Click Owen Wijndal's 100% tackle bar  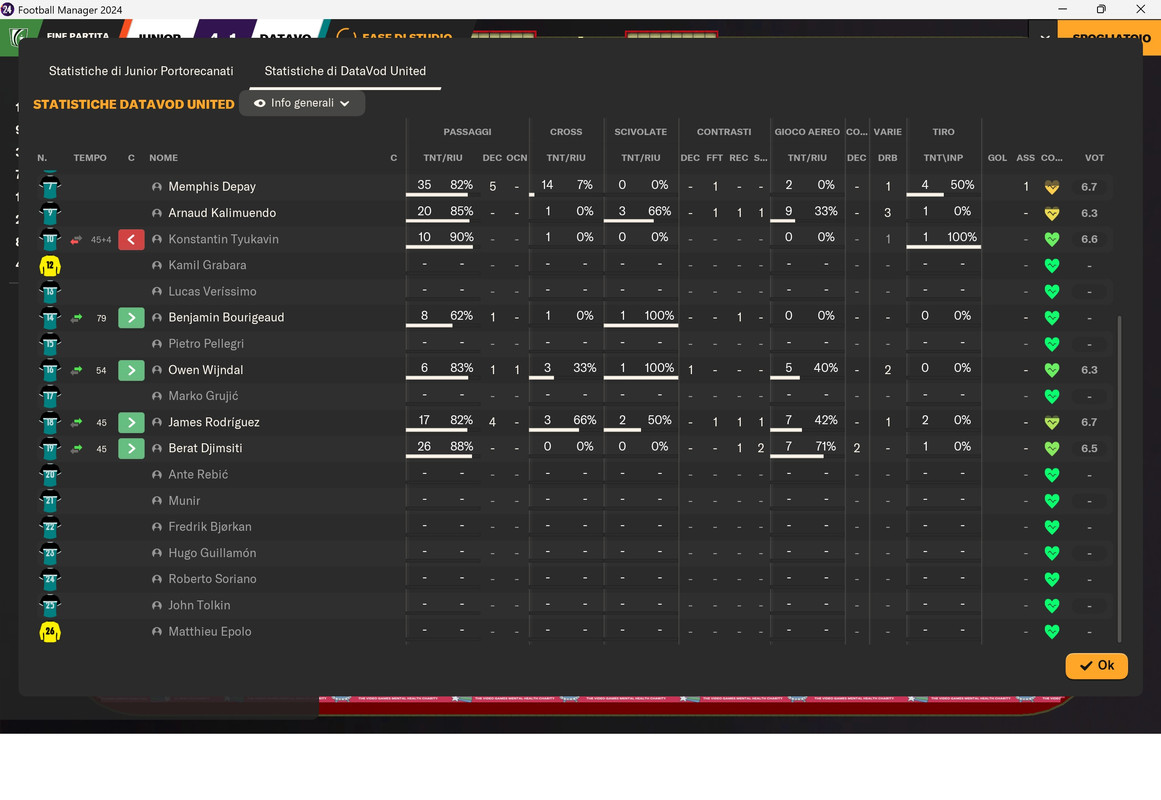coord(640,378)
